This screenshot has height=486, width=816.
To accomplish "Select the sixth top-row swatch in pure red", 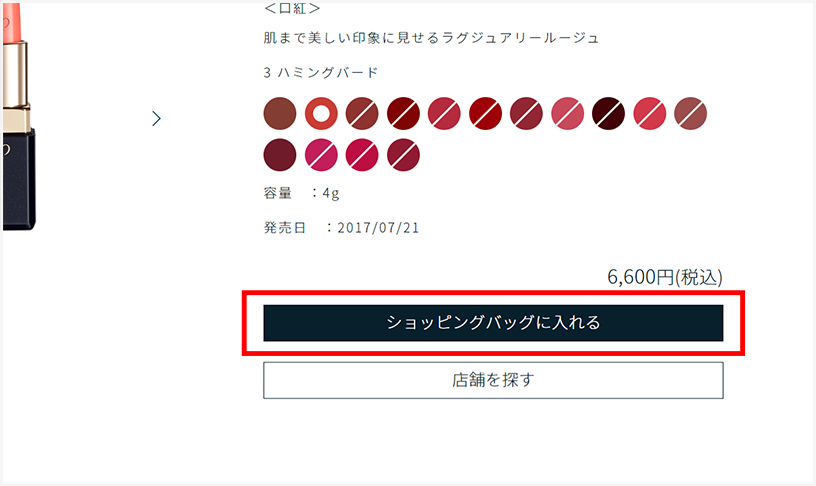I will [x=486, y=113].
